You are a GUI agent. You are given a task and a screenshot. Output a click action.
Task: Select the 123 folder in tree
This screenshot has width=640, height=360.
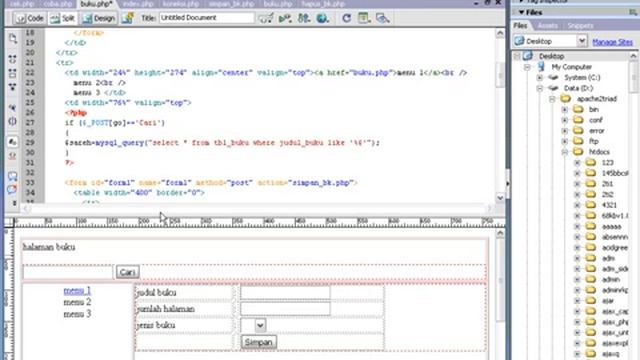click(x=607, y=162)
